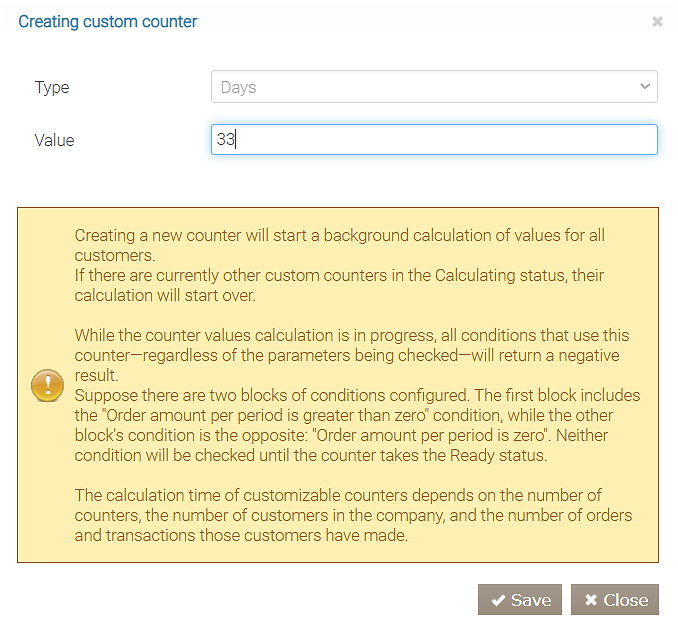Click the X icon on Close button

(x=591, y=600)
